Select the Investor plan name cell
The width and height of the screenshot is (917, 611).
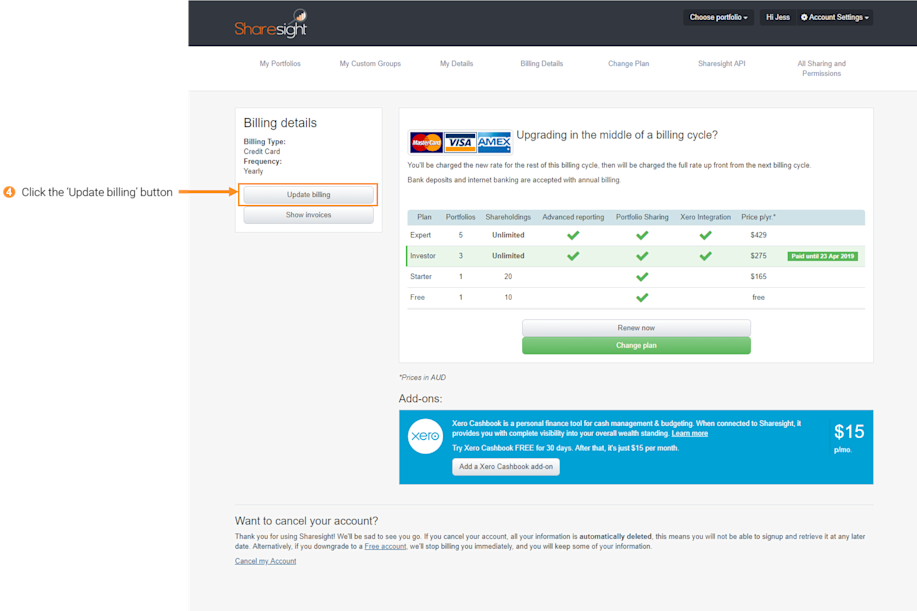(x=423, y=256)
